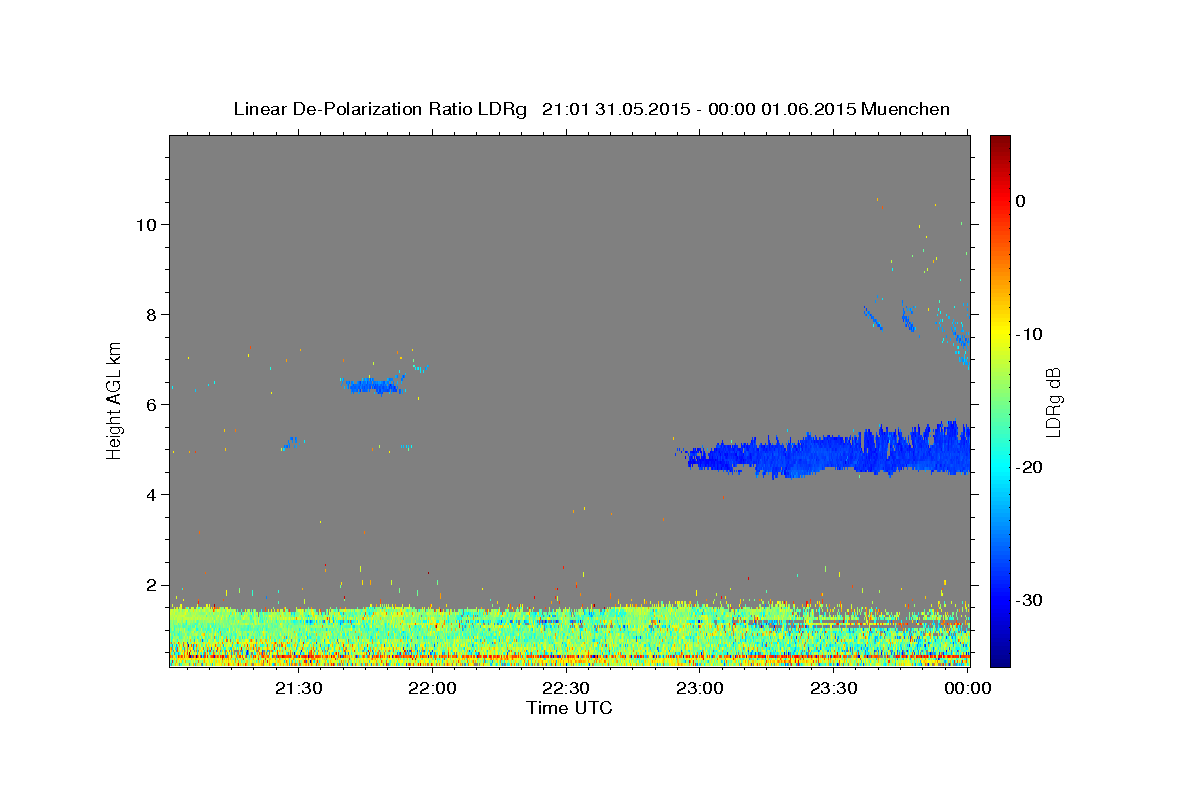This screenshot has width=1200, height=800.
Task: Click the height tick label 8
Action: (x=152, y=315)
